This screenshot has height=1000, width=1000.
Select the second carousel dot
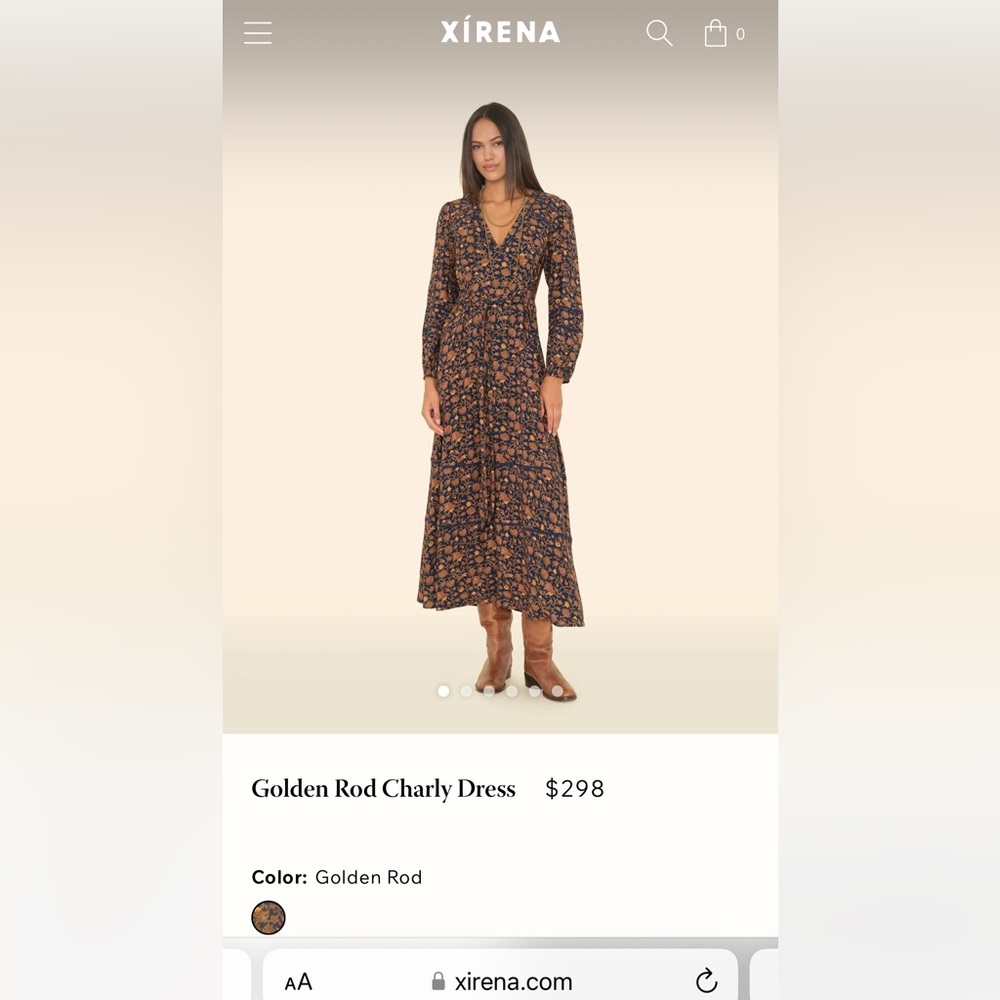pyautogui.click(x=466, y=691)
